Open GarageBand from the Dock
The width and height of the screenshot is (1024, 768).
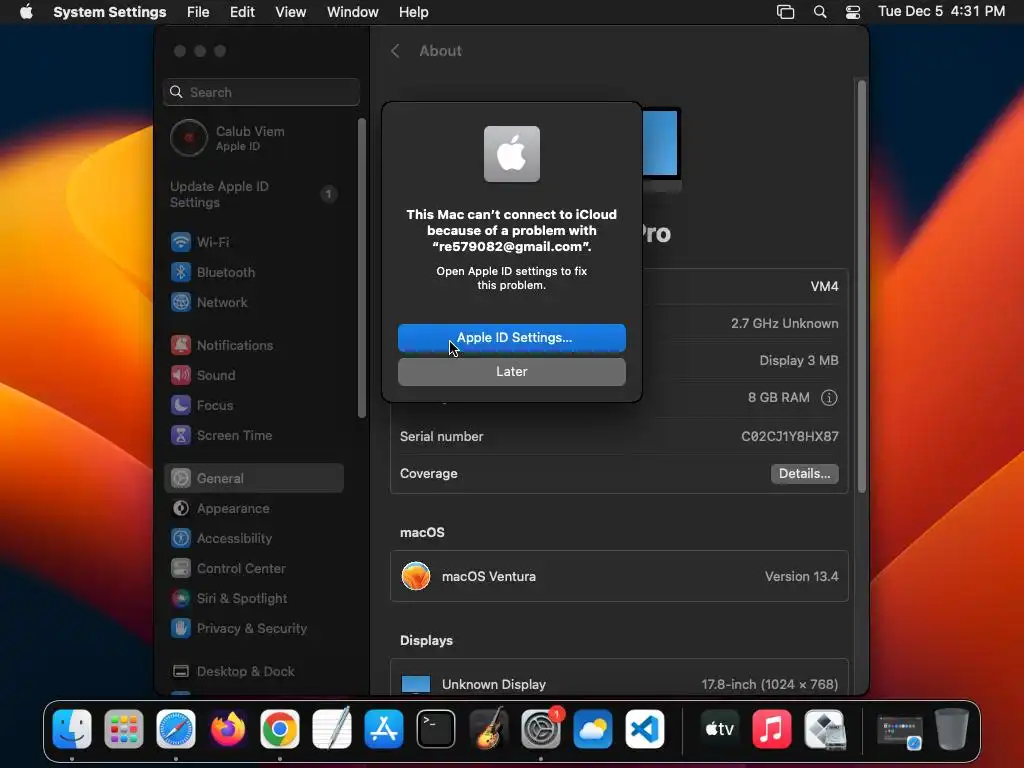pos(488,729)
